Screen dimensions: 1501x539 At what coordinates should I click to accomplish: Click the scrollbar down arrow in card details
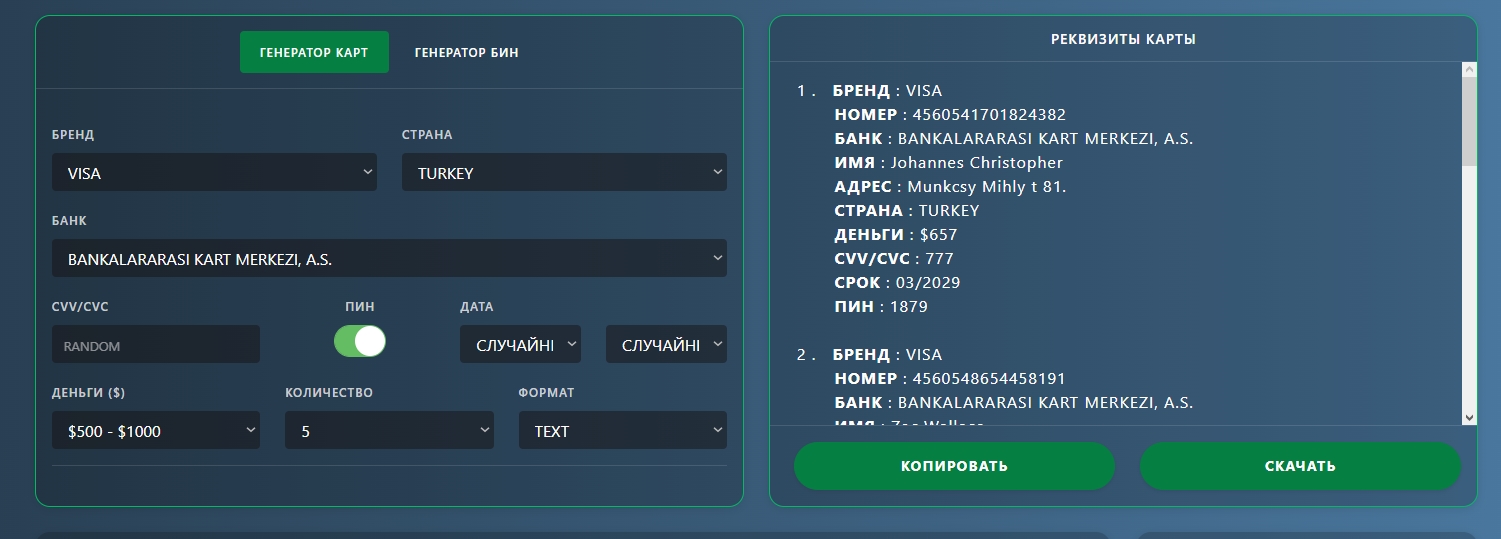coord(1469,417)
